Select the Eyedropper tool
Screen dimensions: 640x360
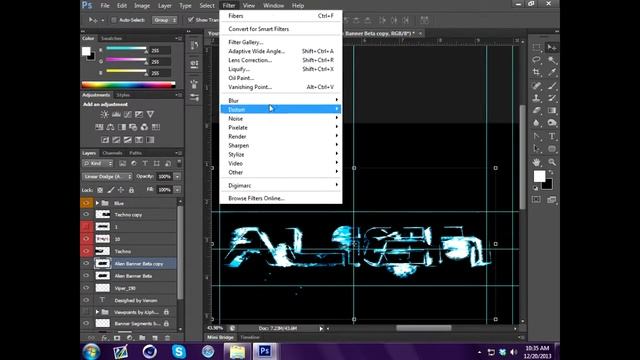point(552,73)
